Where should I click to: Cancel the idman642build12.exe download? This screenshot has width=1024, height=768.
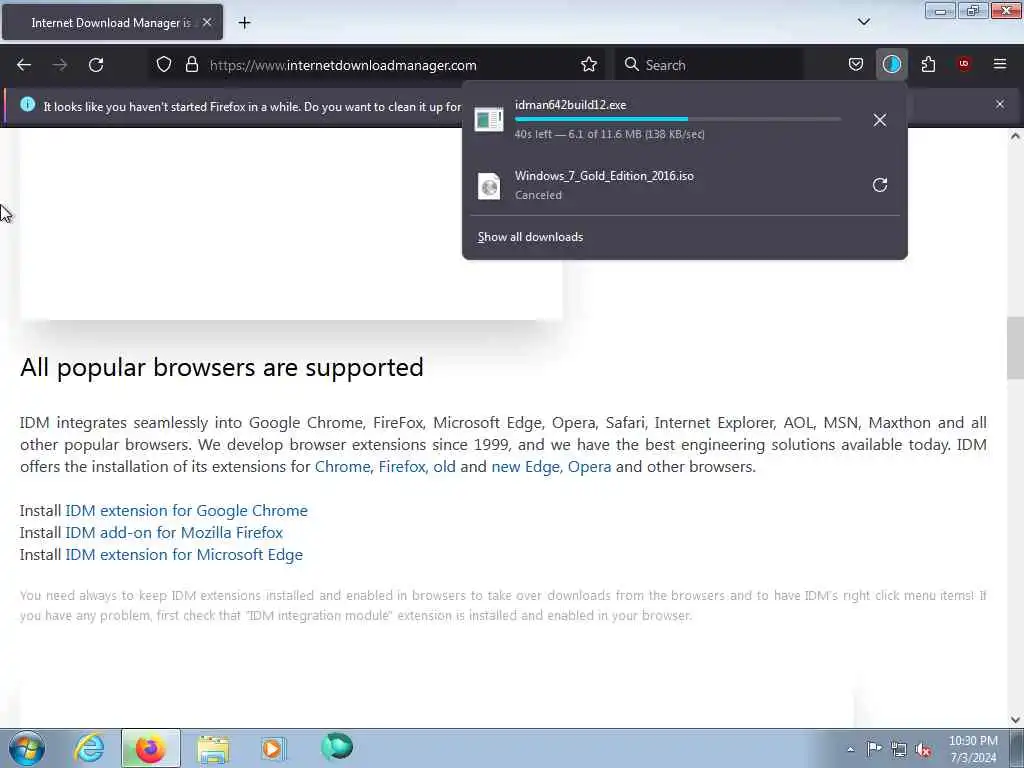coord(880,120)
